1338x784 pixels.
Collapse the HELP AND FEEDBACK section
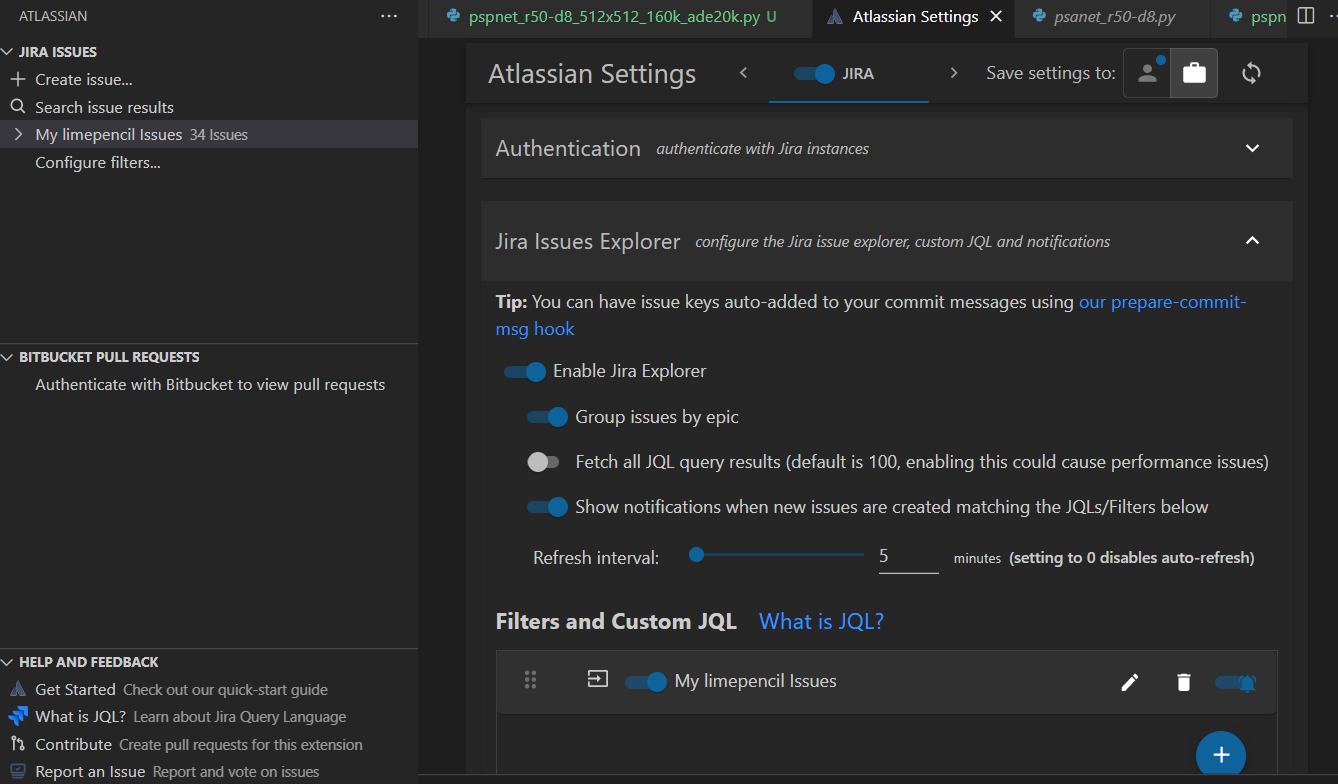tap(8, 662)
